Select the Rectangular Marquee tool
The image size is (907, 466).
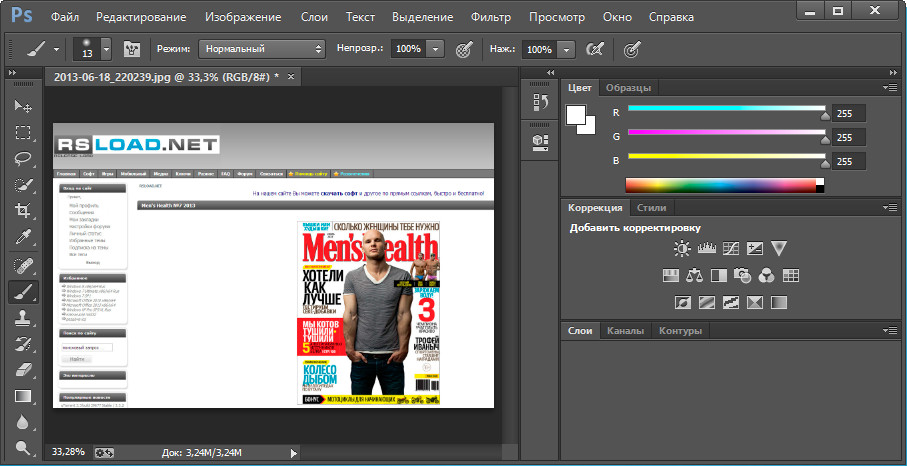pos(23,132)
